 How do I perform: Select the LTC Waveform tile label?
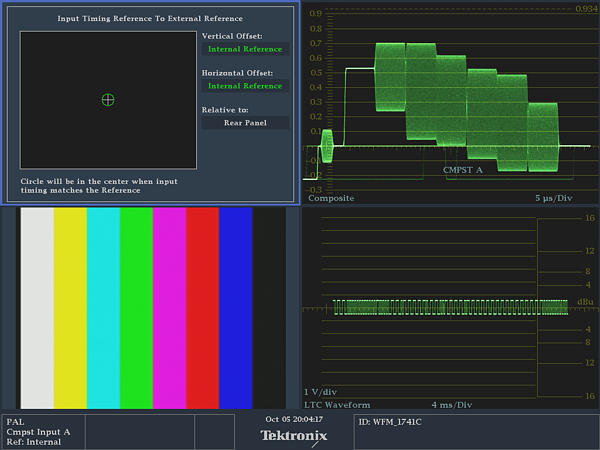pyautogui.click(x=337, y=404)
